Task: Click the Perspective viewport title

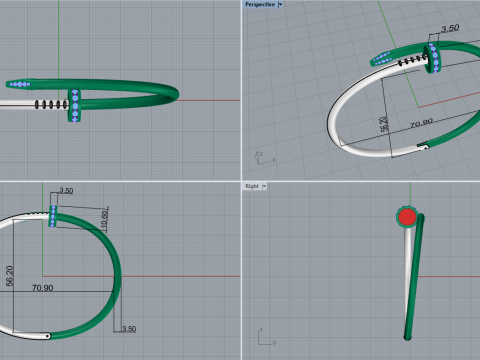Action: (260, 4)
